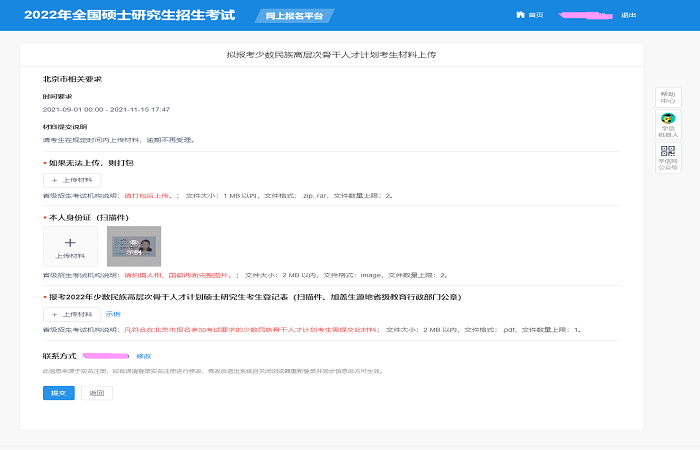The image size is (700, 450).
Task: Click the red 请打包后上传 instruction text
Action: pyautogui.click(x=148, y=196)
